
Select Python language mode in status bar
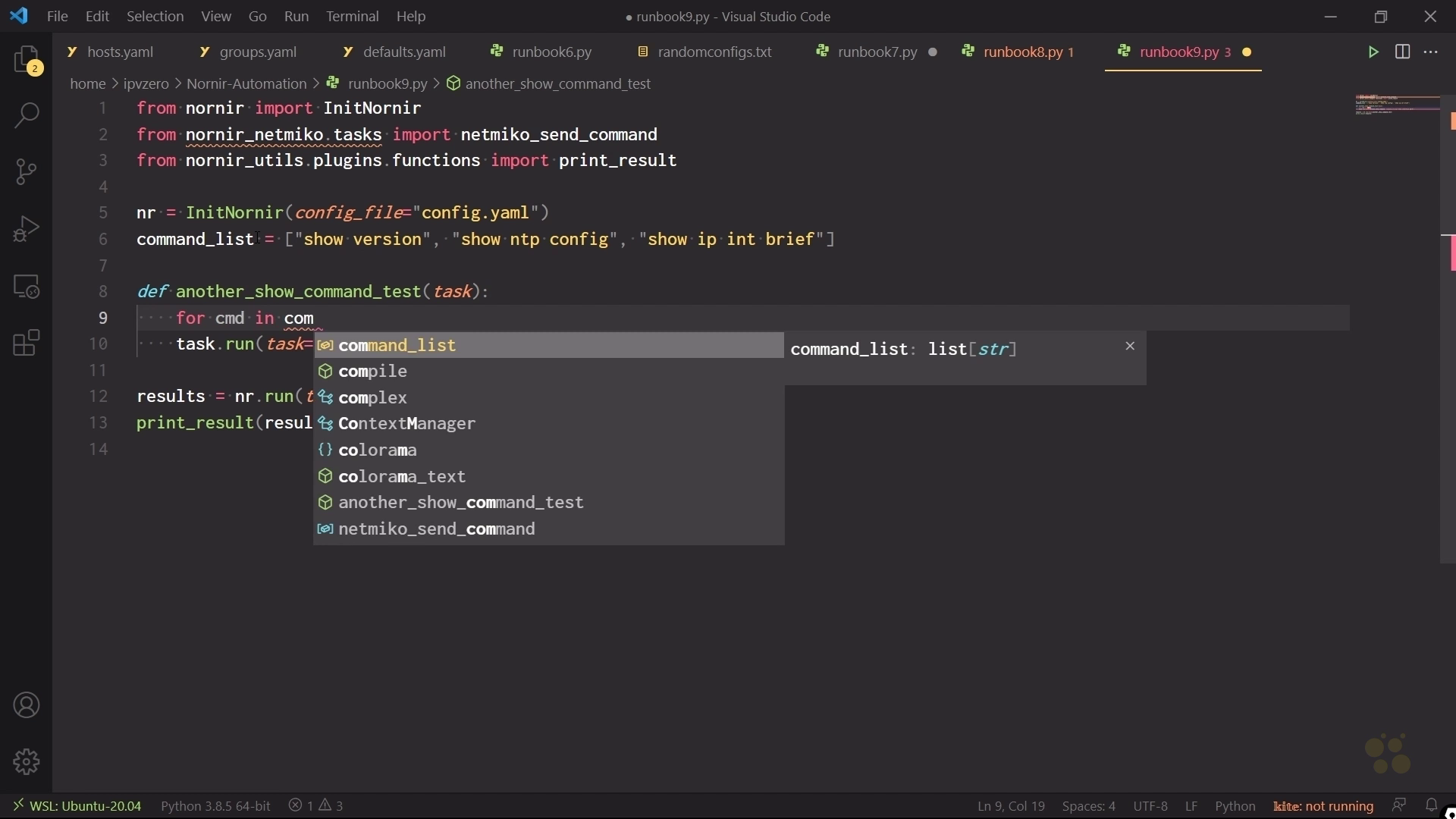1235,806
